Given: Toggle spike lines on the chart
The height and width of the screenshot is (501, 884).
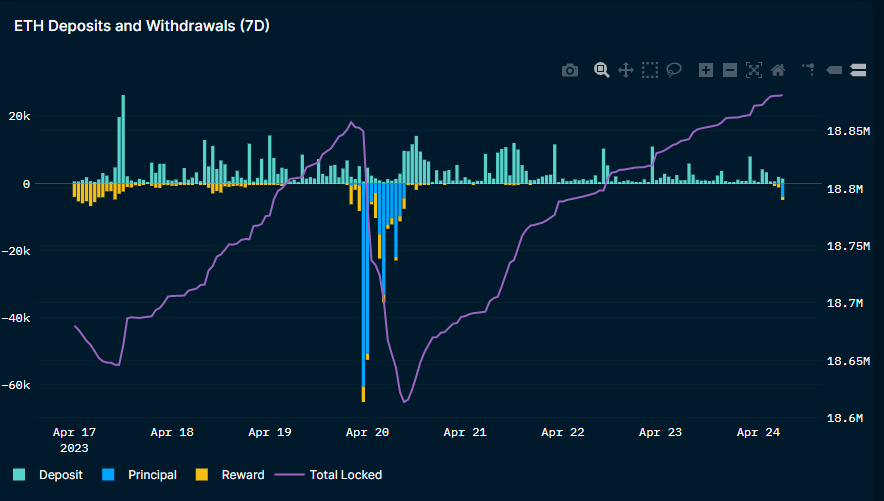Looking at the screenshot, I should click(808, 70).
